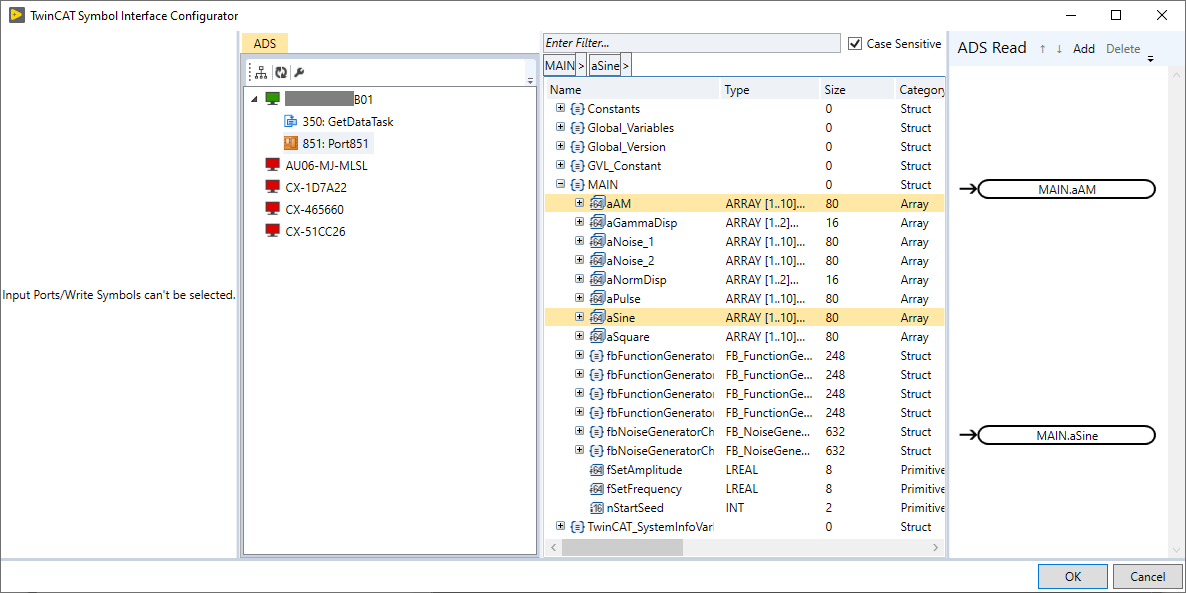
Task: Select the 851: Port851 tree item
Action: pos(328,143)
